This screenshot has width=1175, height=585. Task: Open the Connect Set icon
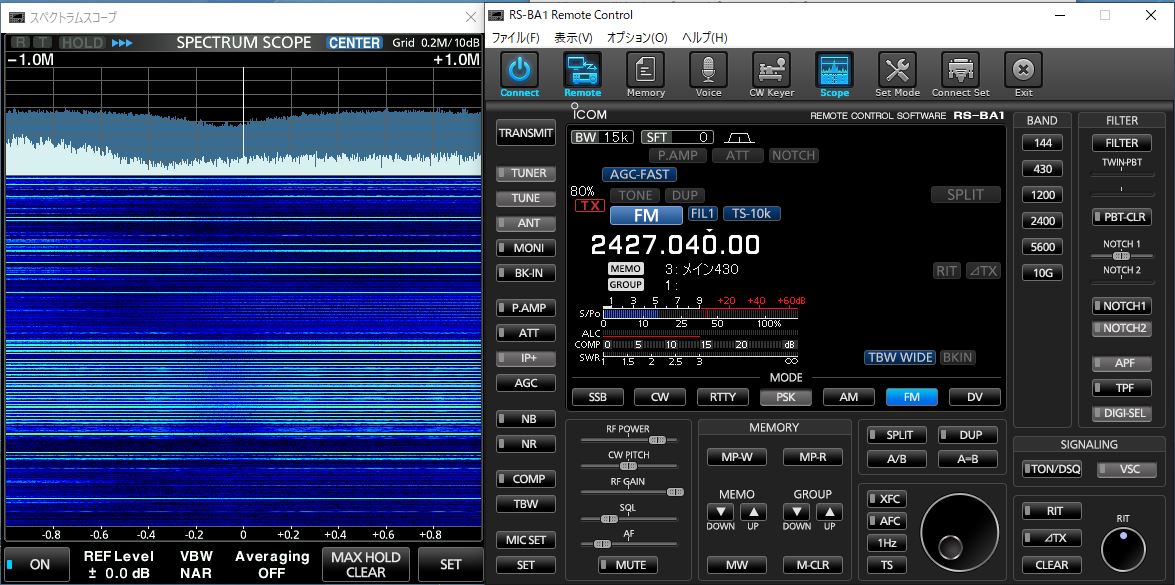point(960,70)
